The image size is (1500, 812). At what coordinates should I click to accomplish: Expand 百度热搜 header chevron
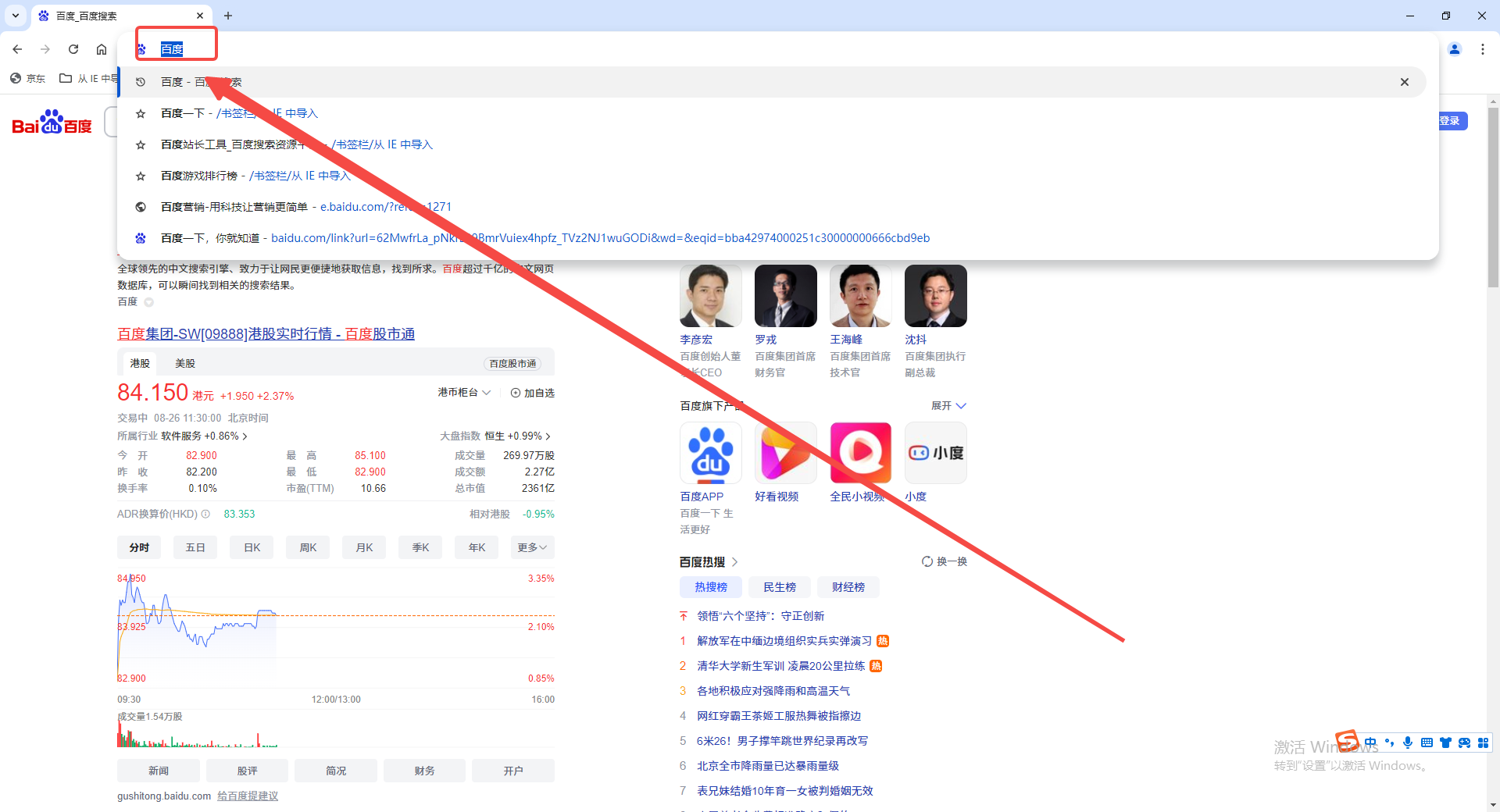point(735,562)
